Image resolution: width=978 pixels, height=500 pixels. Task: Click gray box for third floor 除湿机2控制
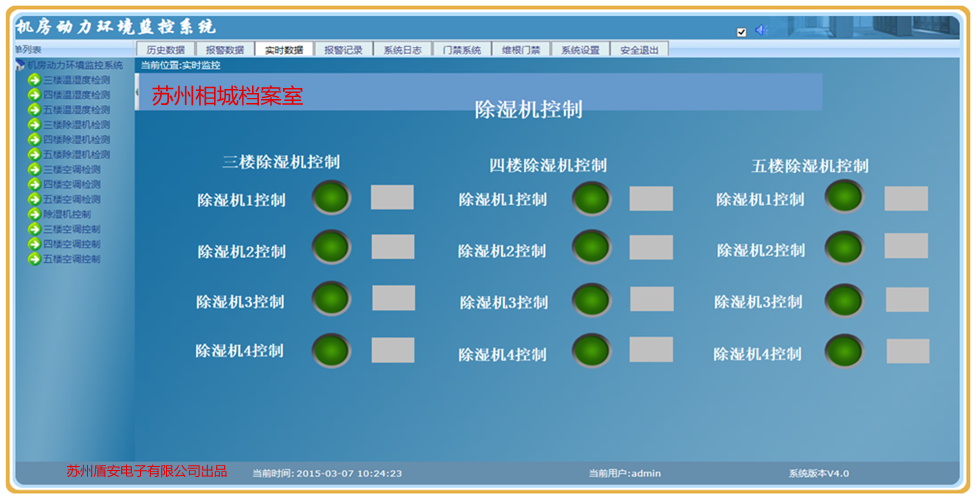click(393, 247)
